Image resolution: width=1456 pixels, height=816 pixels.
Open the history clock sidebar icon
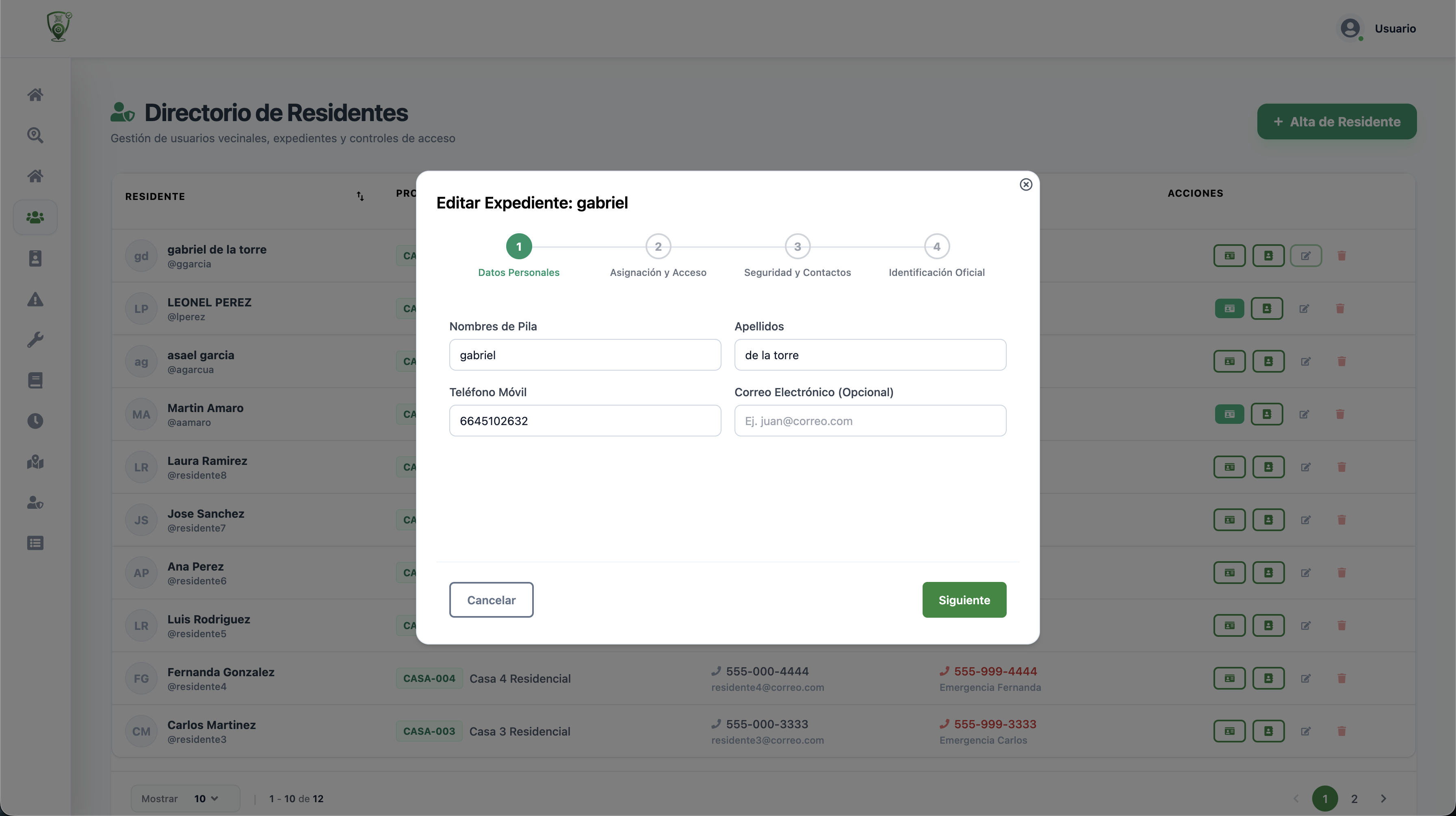coord(35,421)
